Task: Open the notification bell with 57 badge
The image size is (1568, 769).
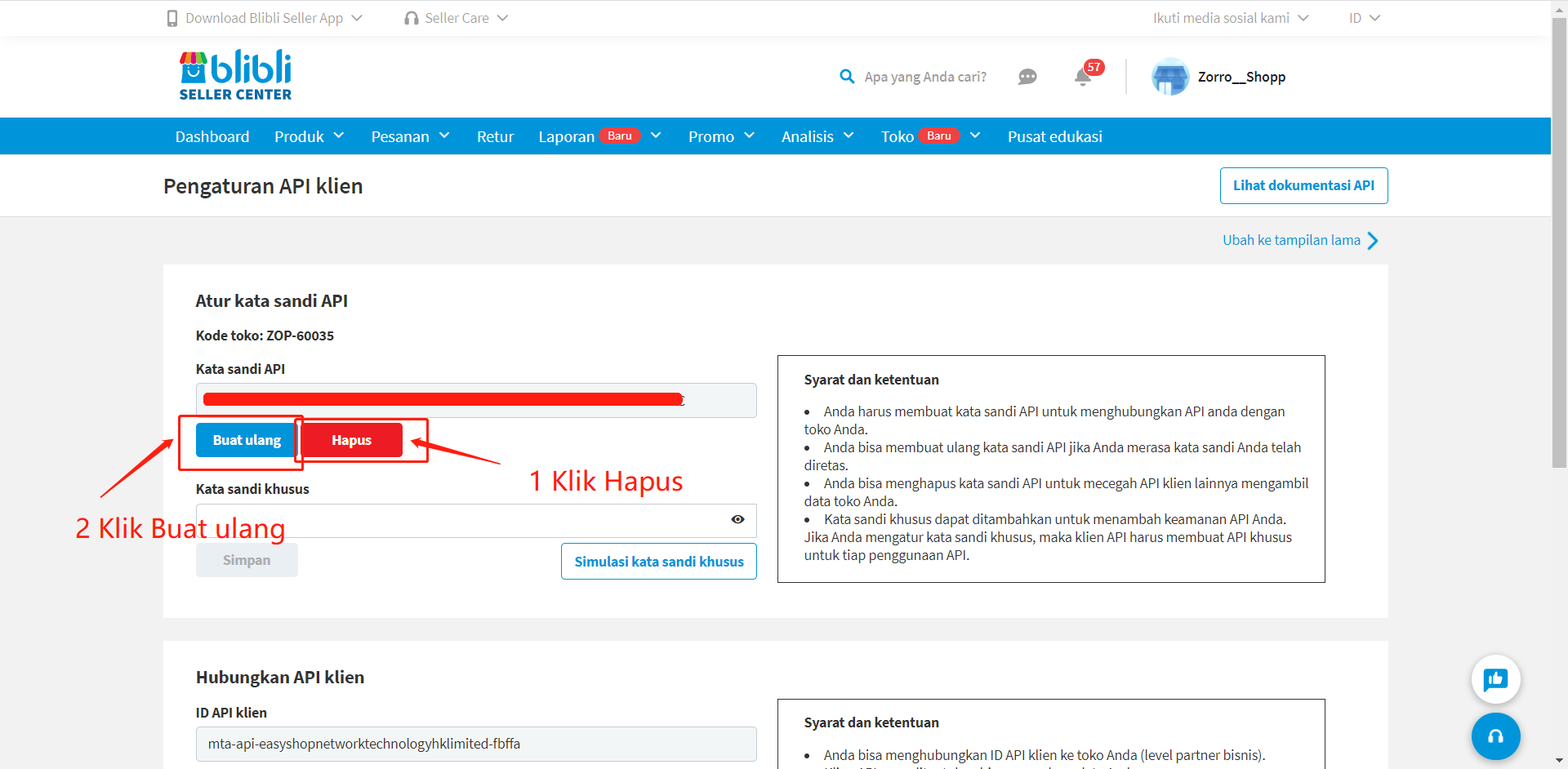Action: pos(1083,77)
